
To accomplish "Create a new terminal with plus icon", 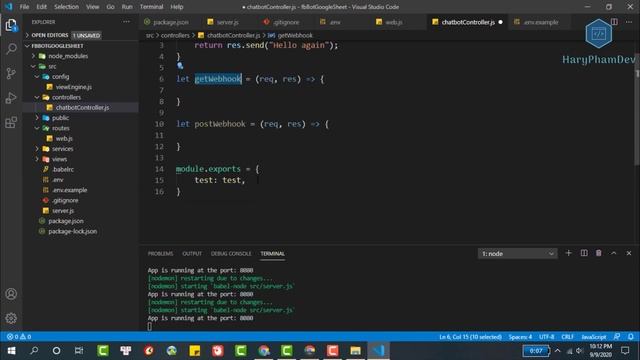I will coord(568,253).
